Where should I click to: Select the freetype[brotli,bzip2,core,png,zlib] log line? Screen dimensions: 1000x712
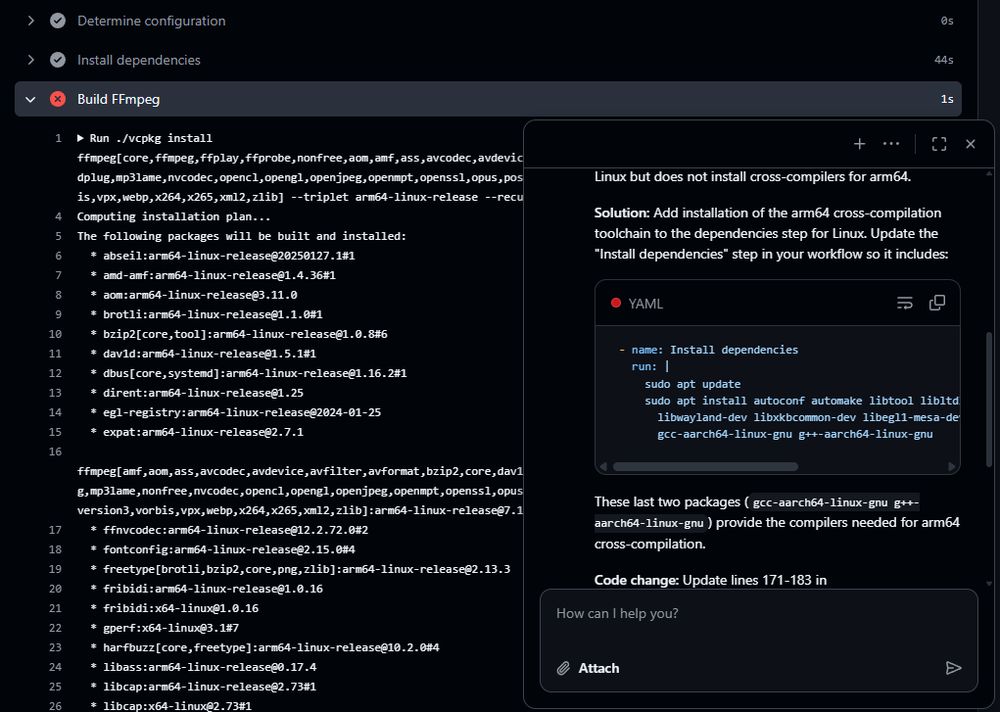tap(300, 569)
